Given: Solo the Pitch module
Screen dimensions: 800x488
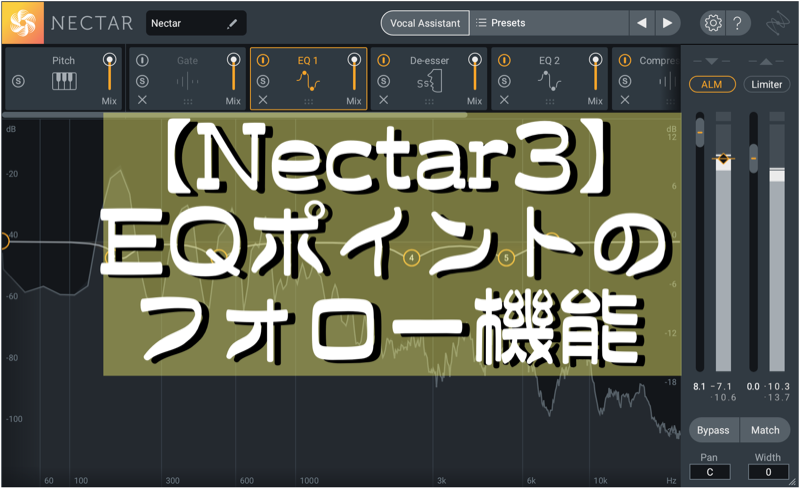Looking at the screenshot, I should [x=18, y=81].
